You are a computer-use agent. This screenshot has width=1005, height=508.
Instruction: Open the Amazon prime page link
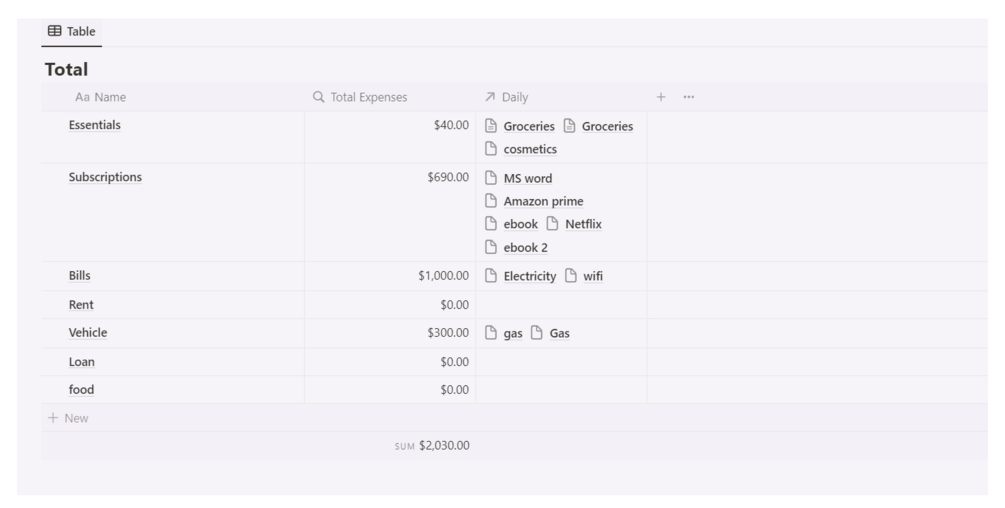click(x=543, y=202)
